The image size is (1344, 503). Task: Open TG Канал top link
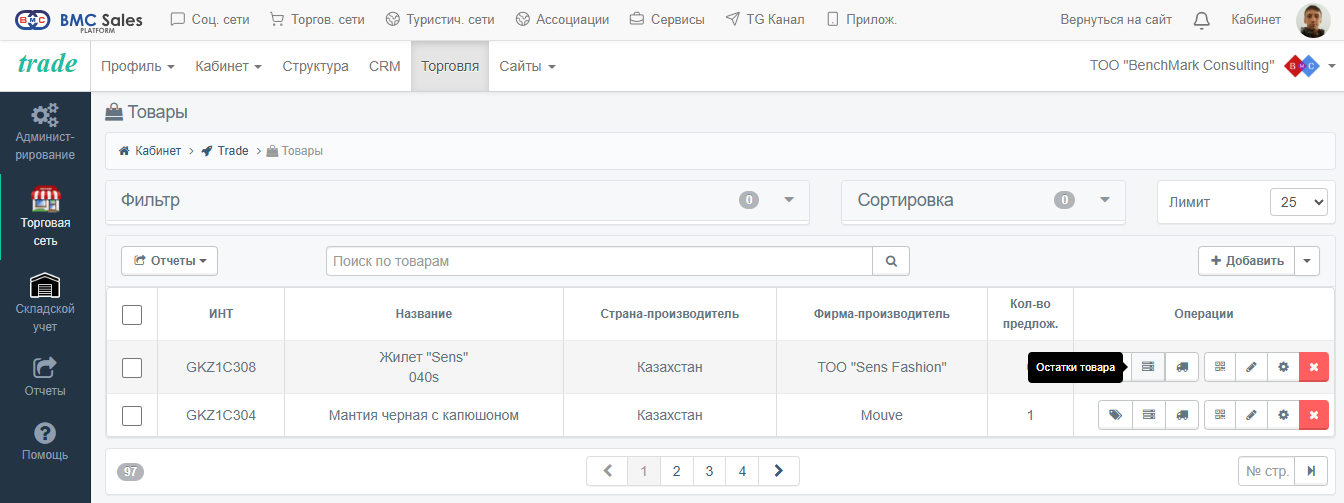(765, 19)
